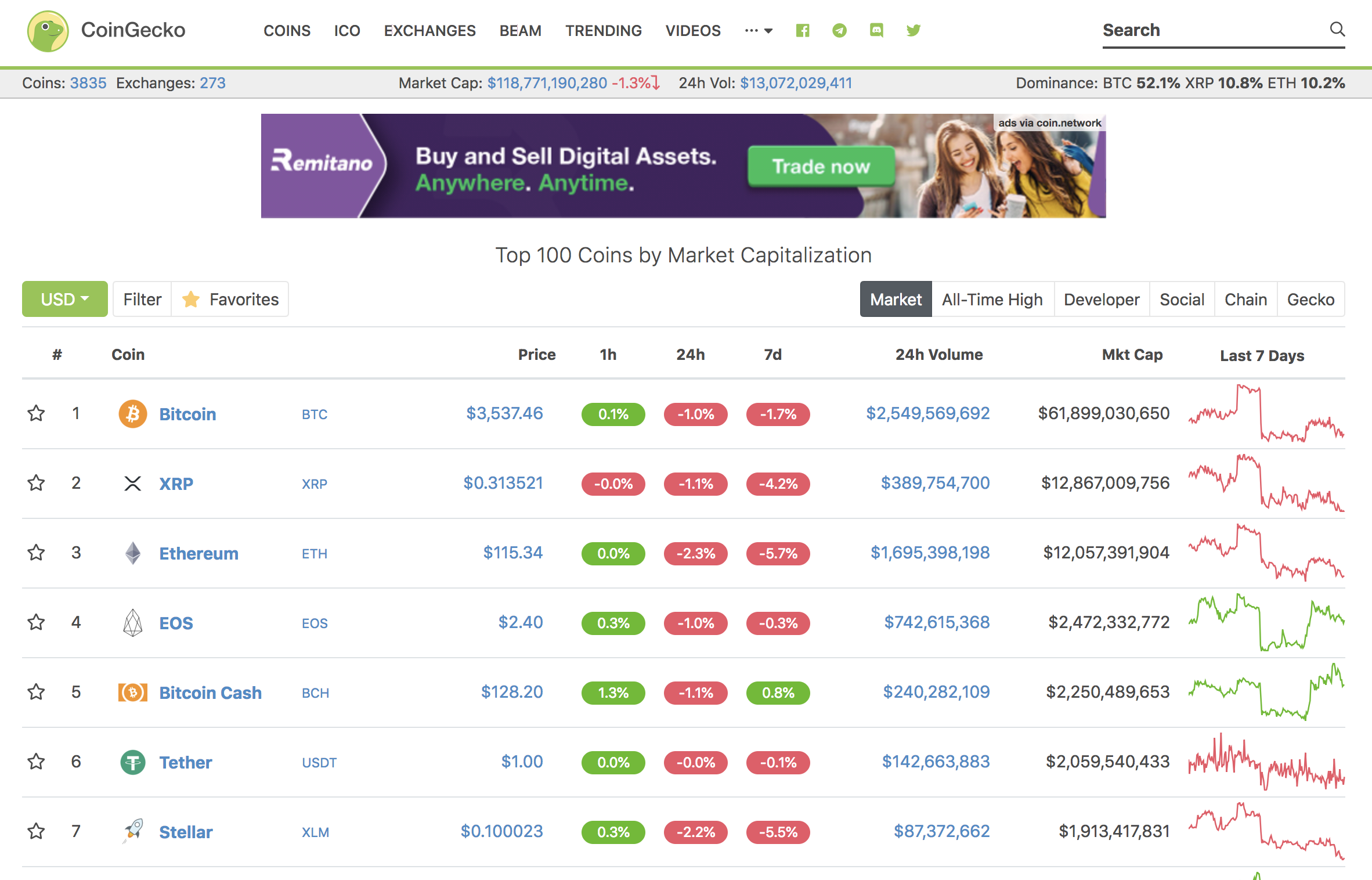
Task: Favorite Tether with its star
Action: 36,762
